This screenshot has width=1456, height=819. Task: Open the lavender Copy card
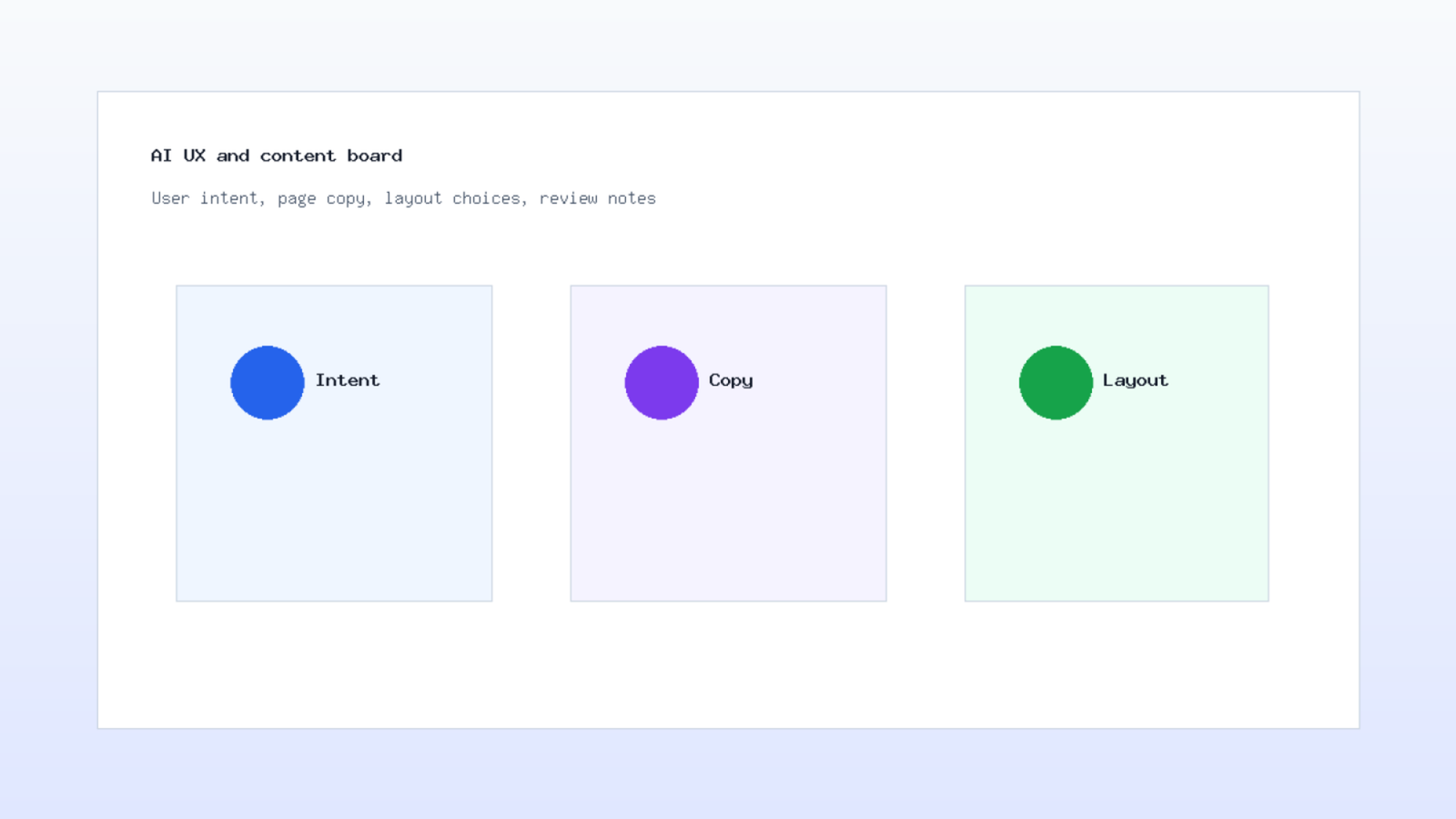click(728, 443)
